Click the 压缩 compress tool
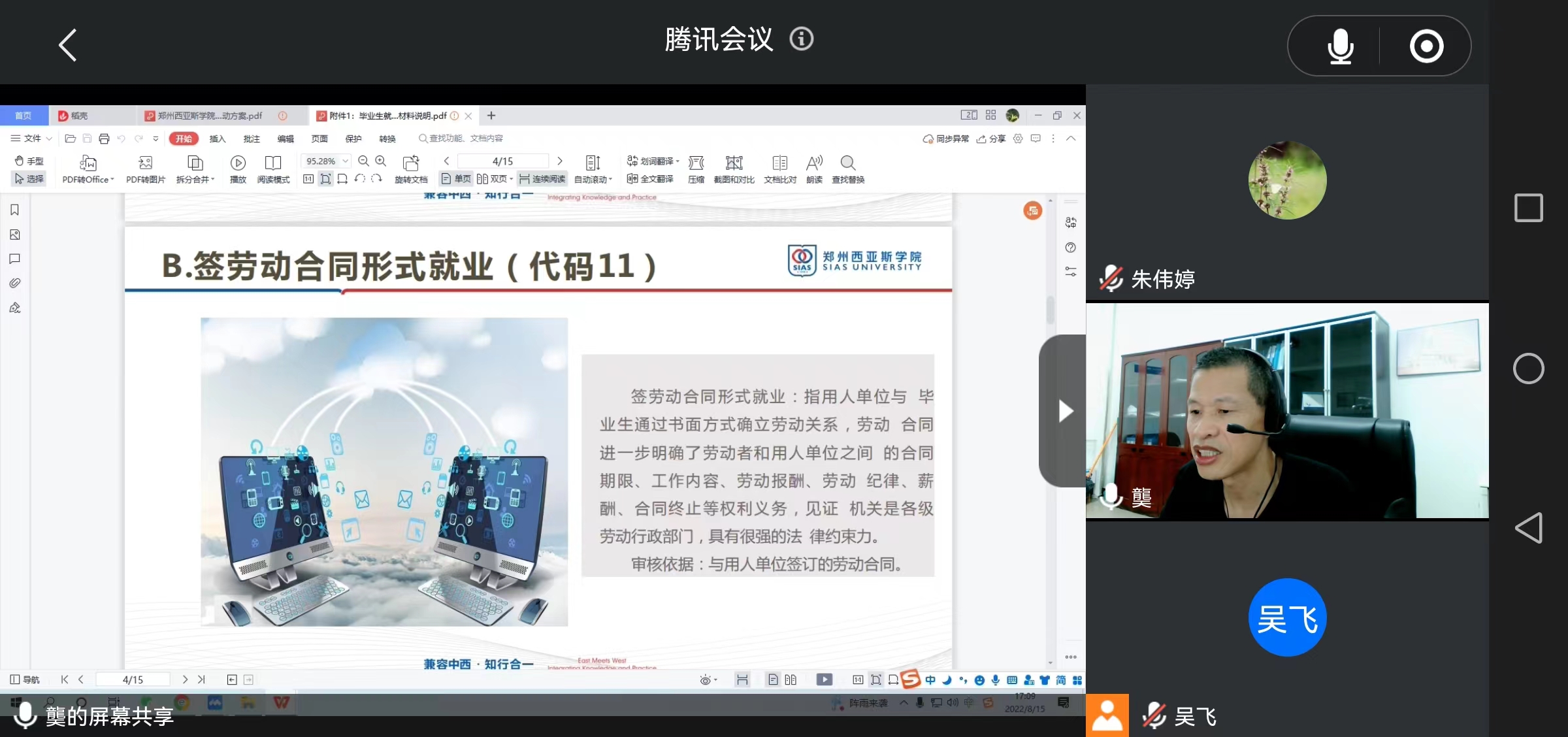Image resolution: width=1568 pixels, height=737 pixels. (x=696, y=170)
